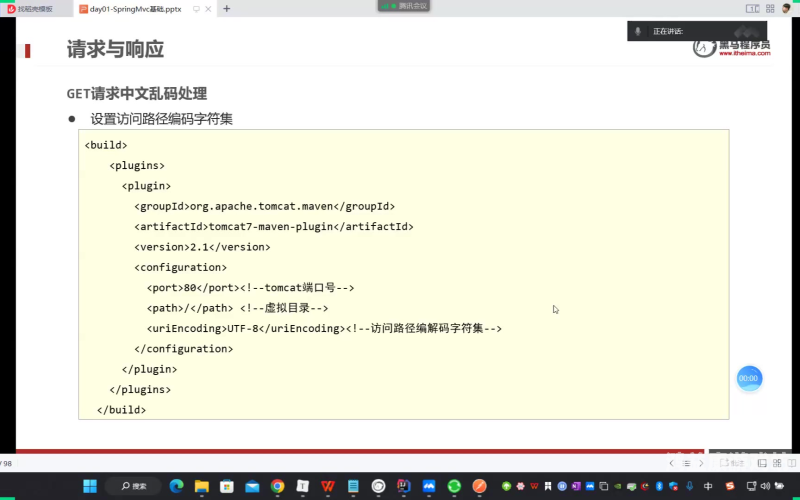Click the bullet 设置访问路径编码字符集
This screenshot has height=500, width=800.
[x=162, y=119]
